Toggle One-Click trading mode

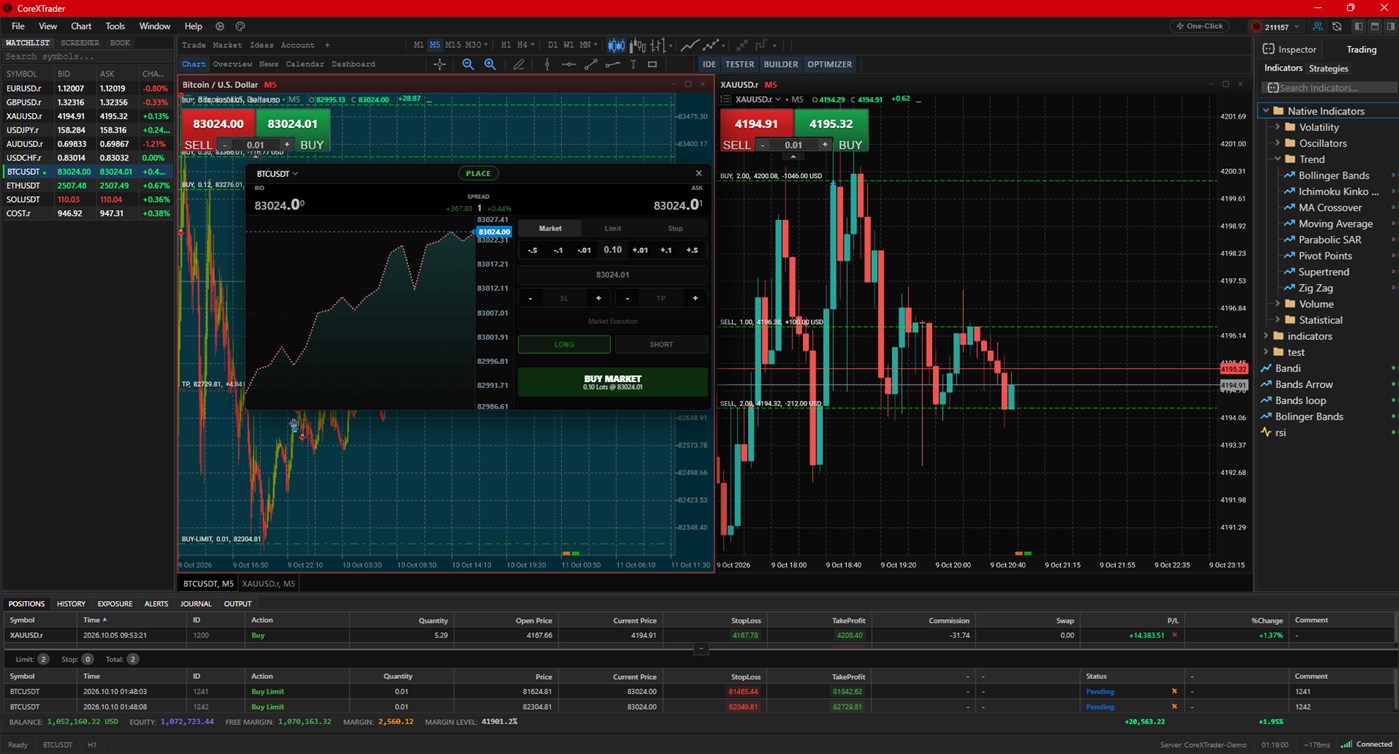(1199, 26)
